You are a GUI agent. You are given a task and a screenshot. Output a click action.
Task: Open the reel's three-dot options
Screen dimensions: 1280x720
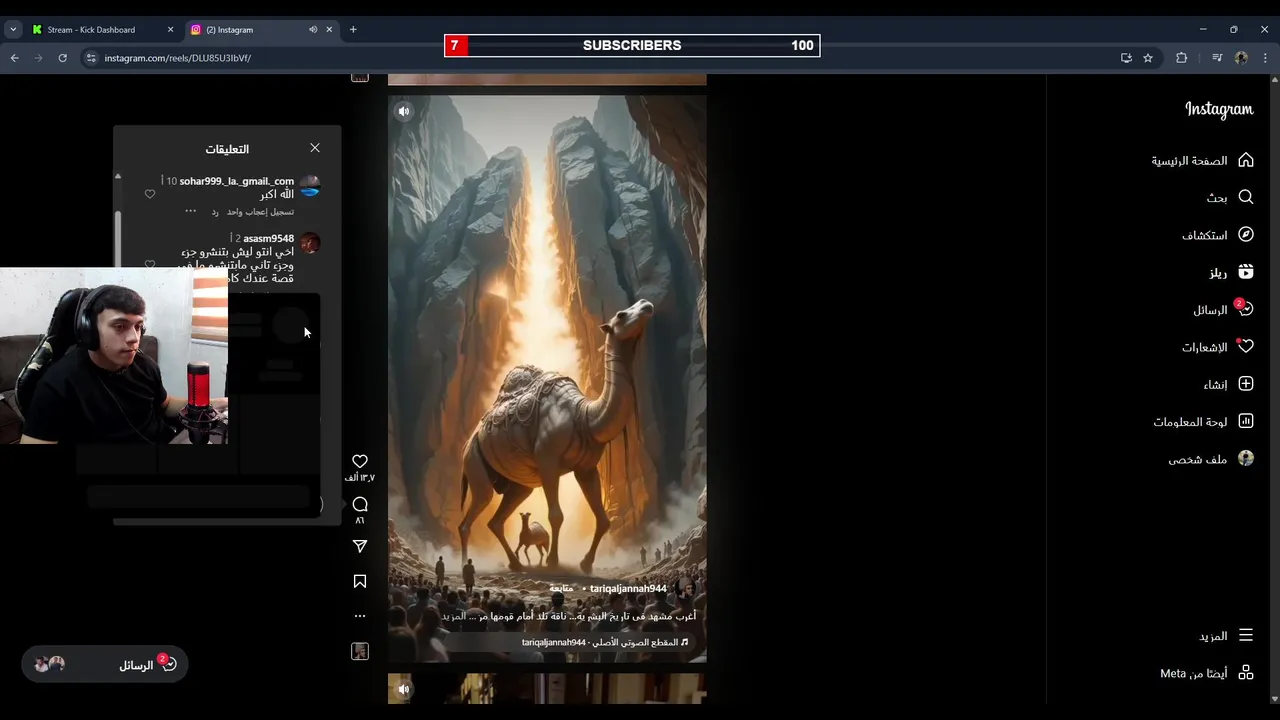[360, 616]
